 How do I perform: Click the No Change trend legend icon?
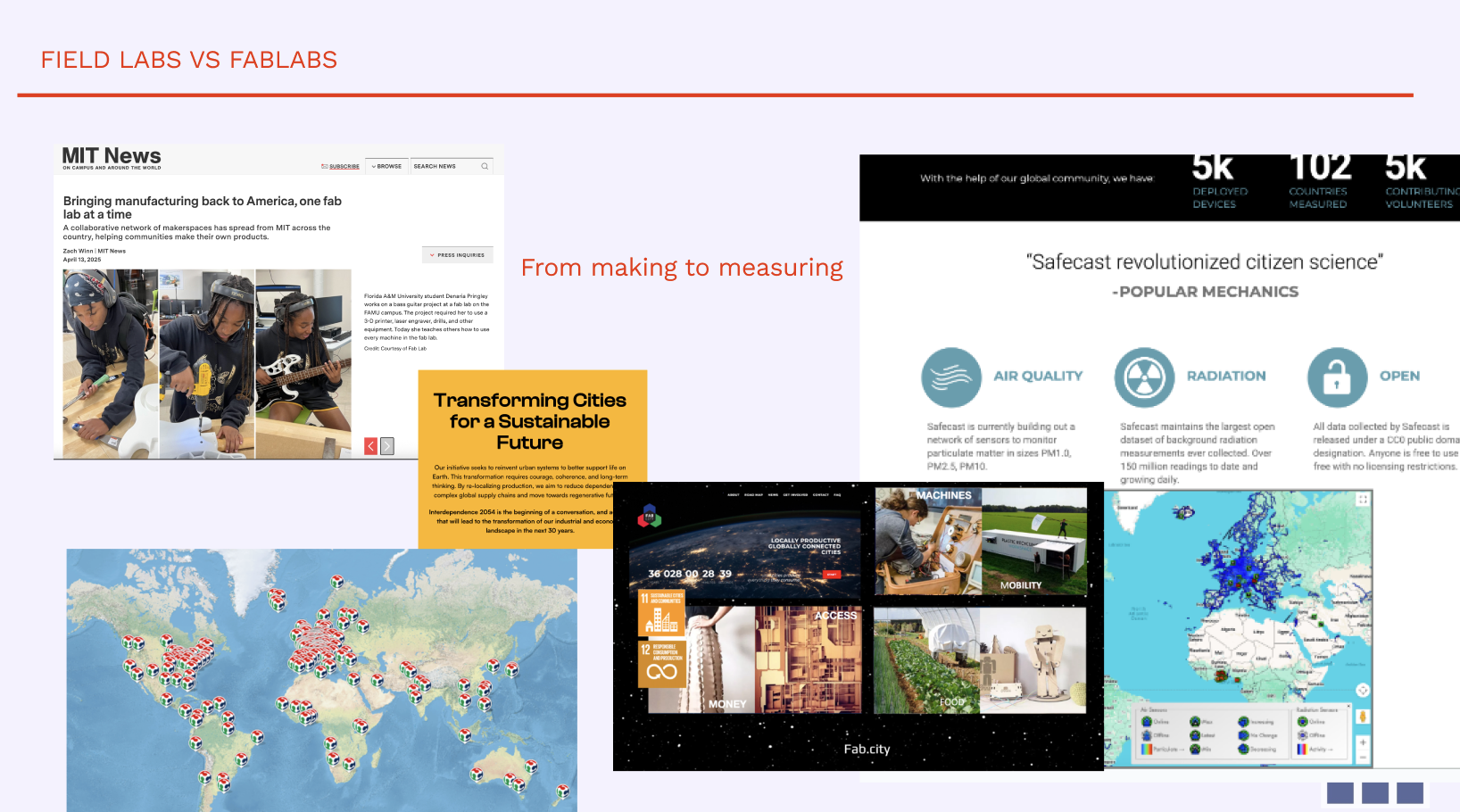coord(1243,735)
